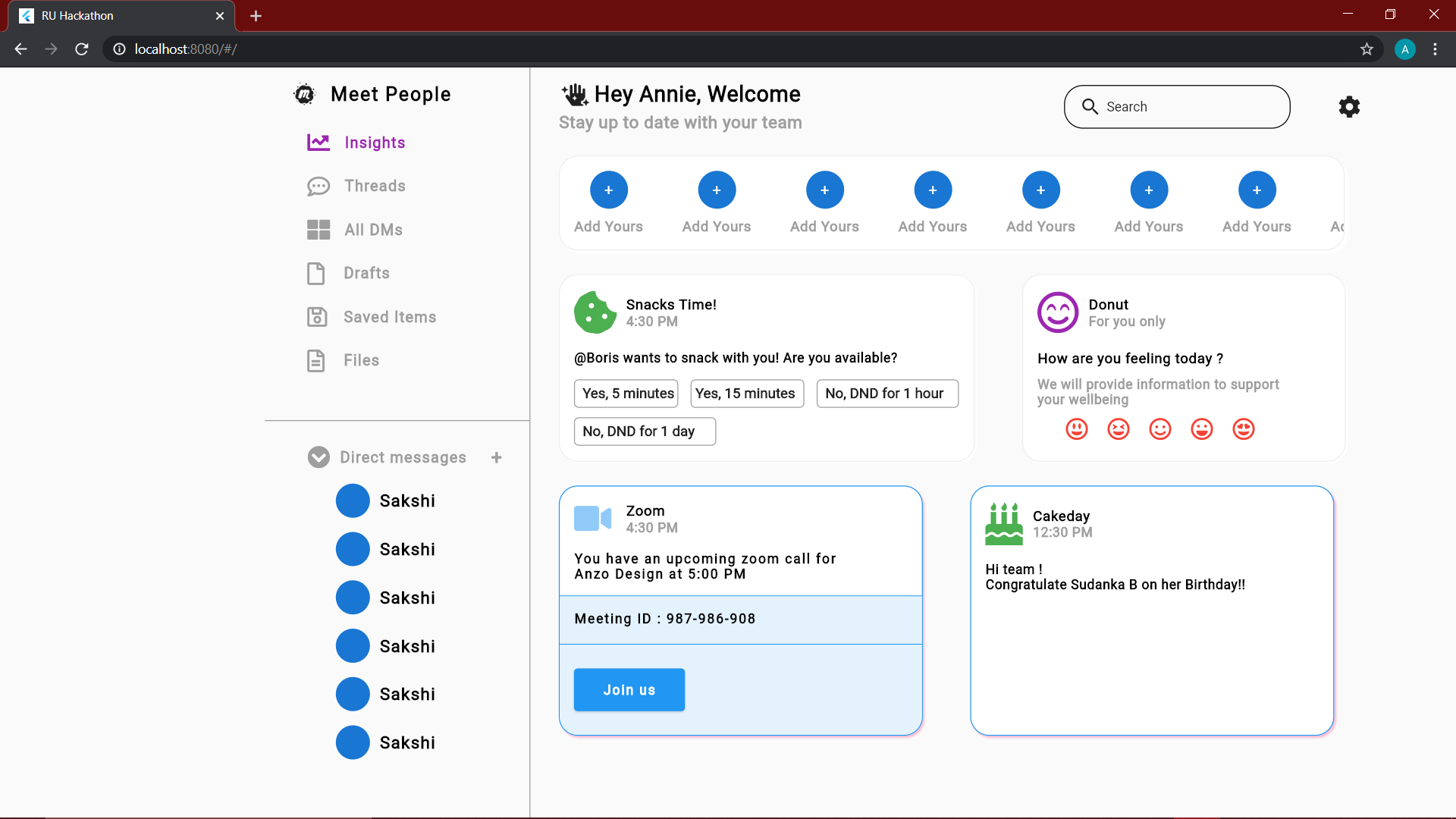Screen dimensions: 1456x819
Task: Open the Files menu item
Action: click(x=361, y=360)
